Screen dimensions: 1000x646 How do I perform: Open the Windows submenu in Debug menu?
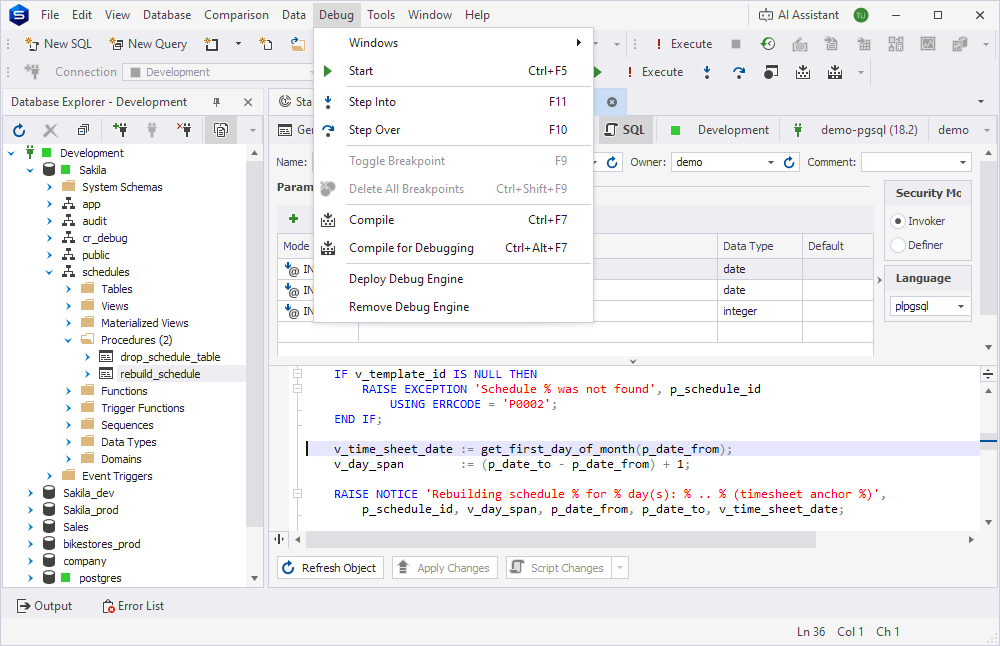[454, 43]
